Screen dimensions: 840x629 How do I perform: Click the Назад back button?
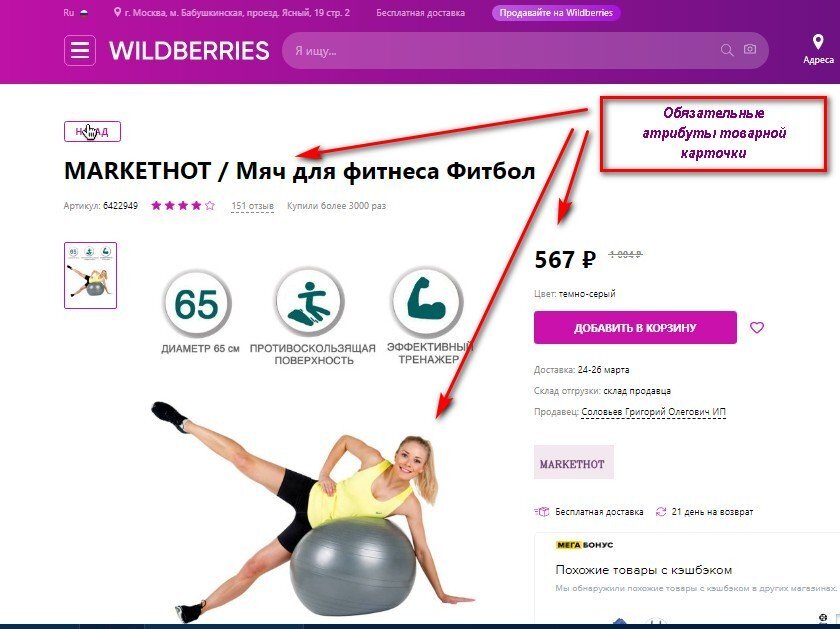92,131
